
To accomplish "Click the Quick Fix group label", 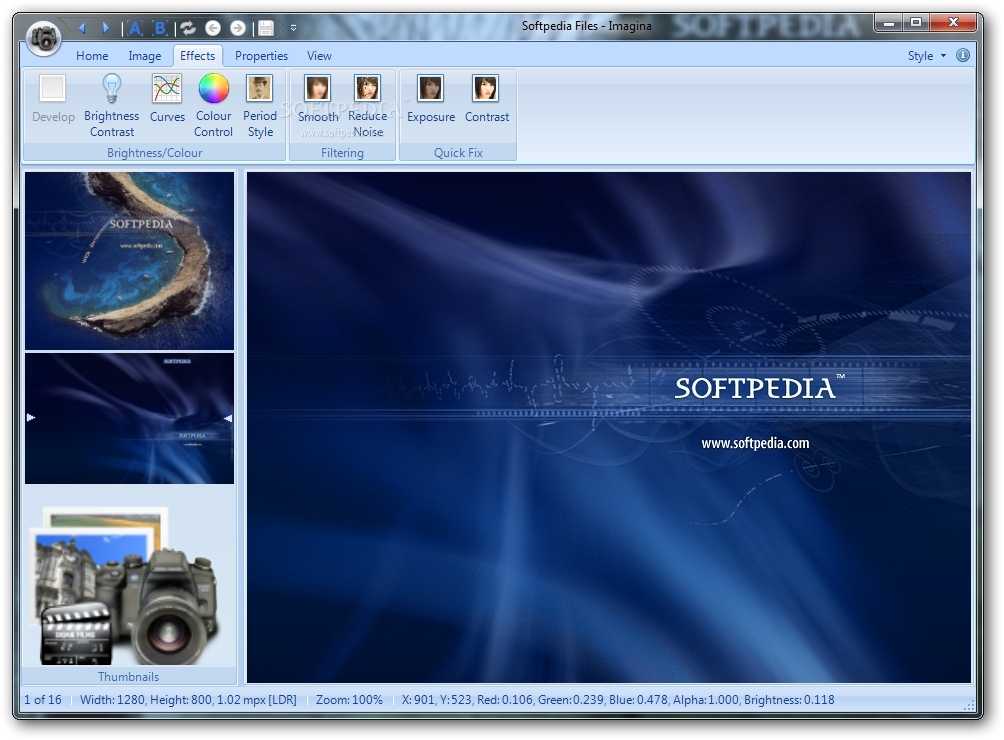I will coord(458,152).
